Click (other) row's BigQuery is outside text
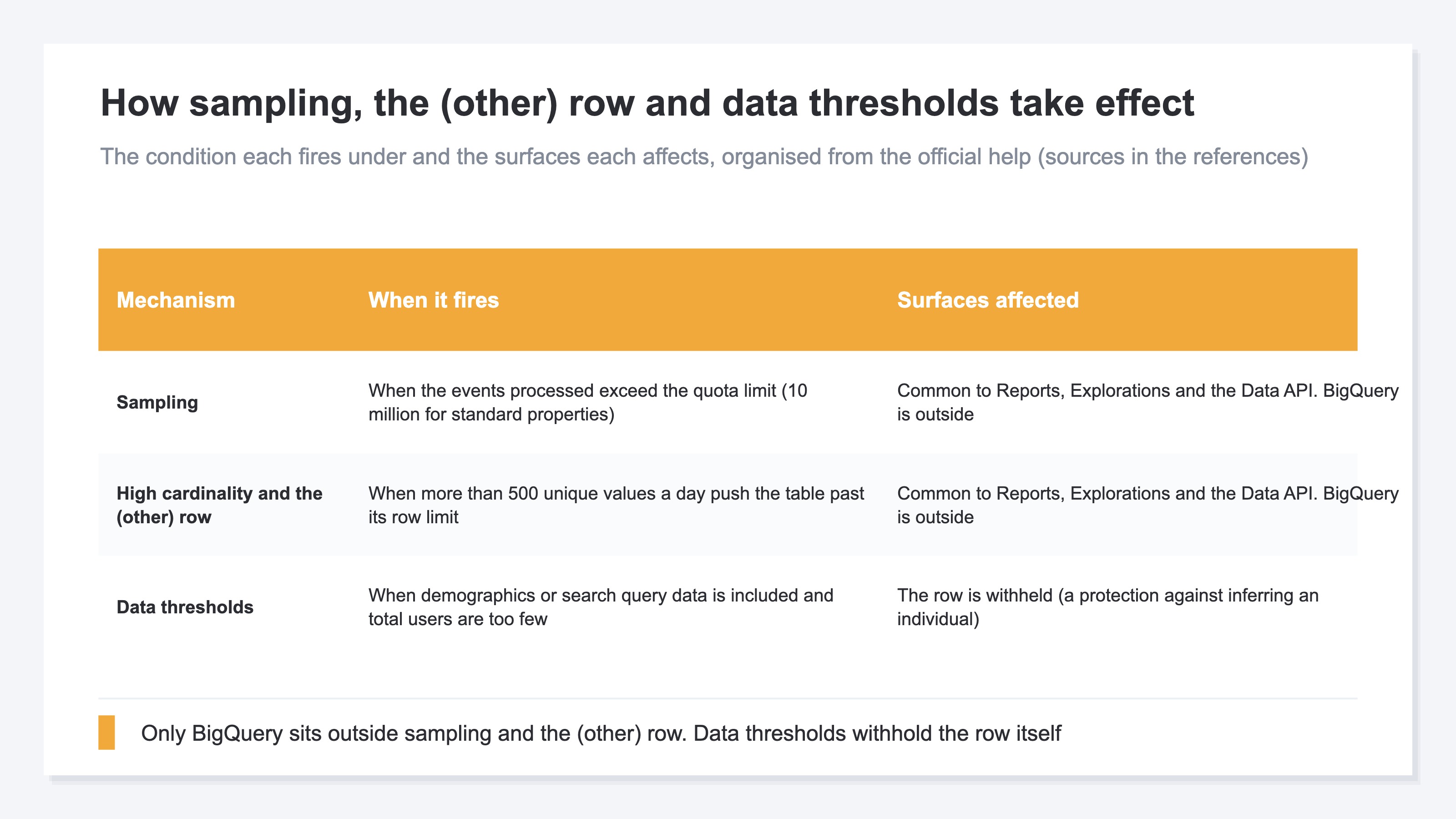Image resolution: width=1456 pixels, height=819 pixels. 1148,505
